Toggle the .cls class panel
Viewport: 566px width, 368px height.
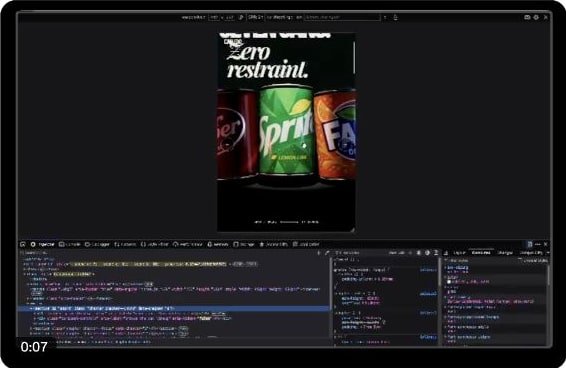pyautogui.click(x=402, y=253)
